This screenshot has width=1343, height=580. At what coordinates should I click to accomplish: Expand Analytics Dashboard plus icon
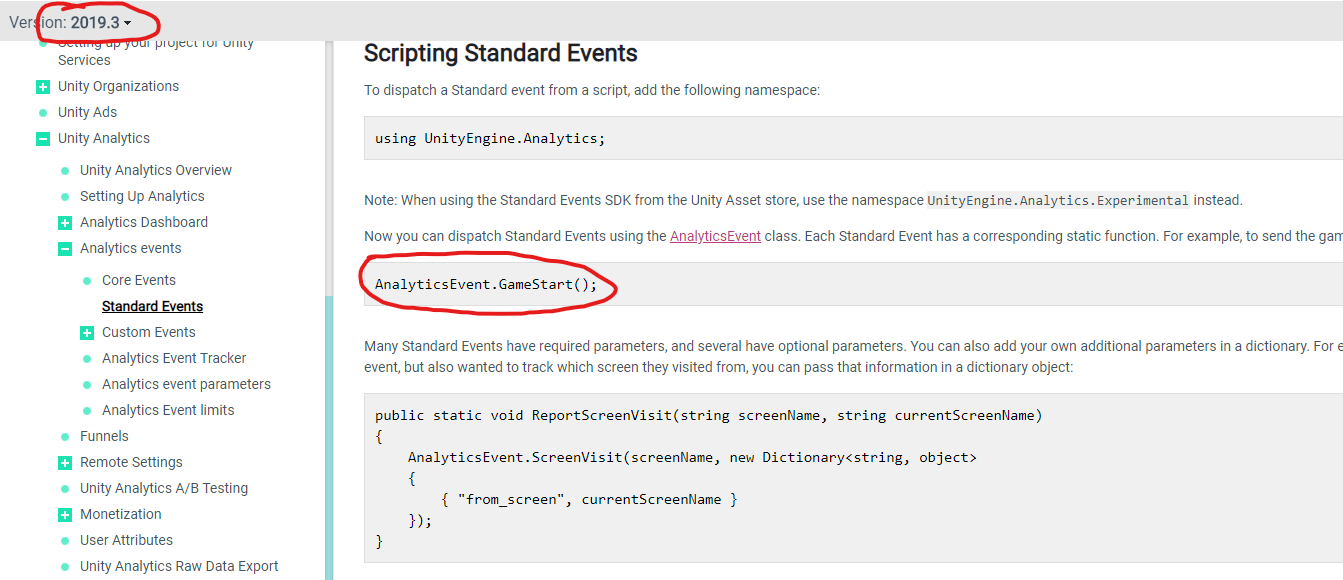click(x=65, y=223)
